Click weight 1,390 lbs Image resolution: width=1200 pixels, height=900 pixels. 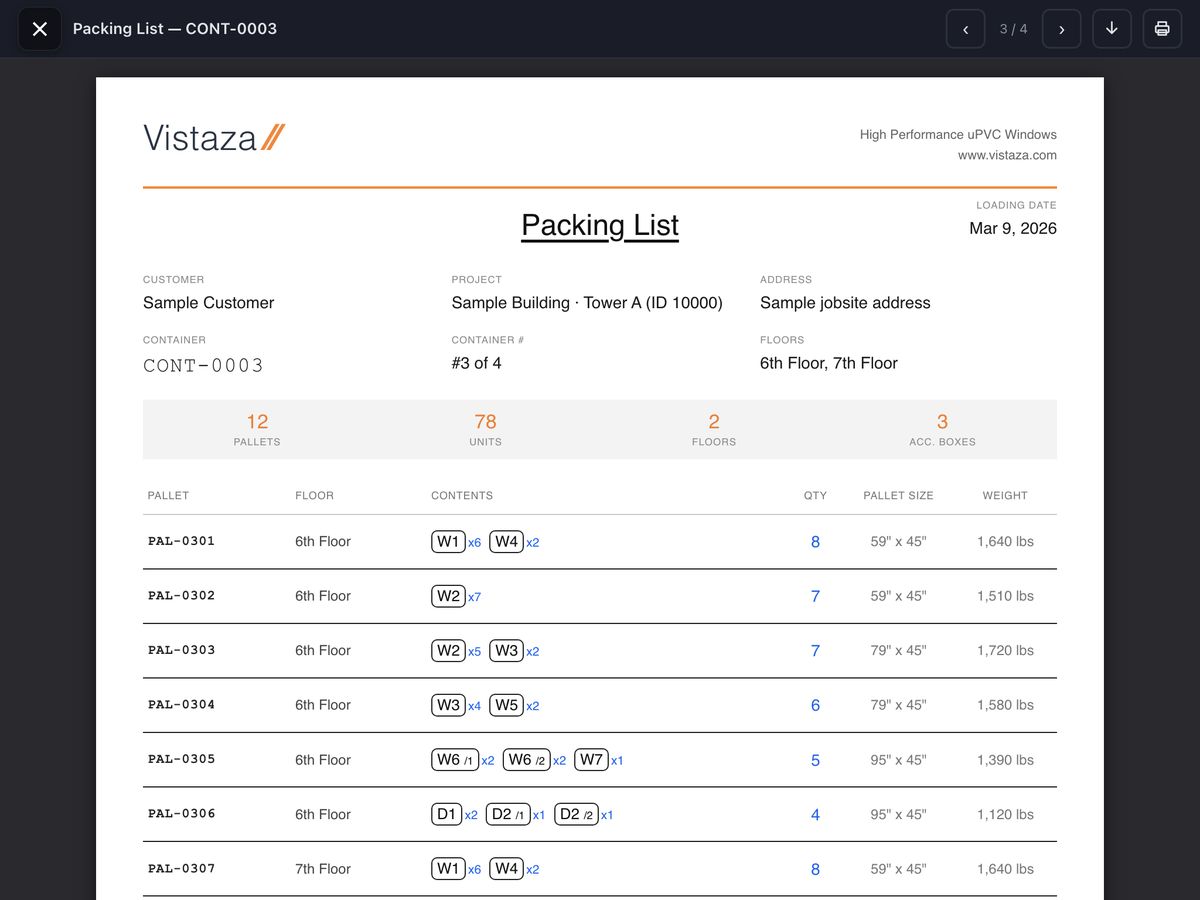click(x=1005, y=760)
